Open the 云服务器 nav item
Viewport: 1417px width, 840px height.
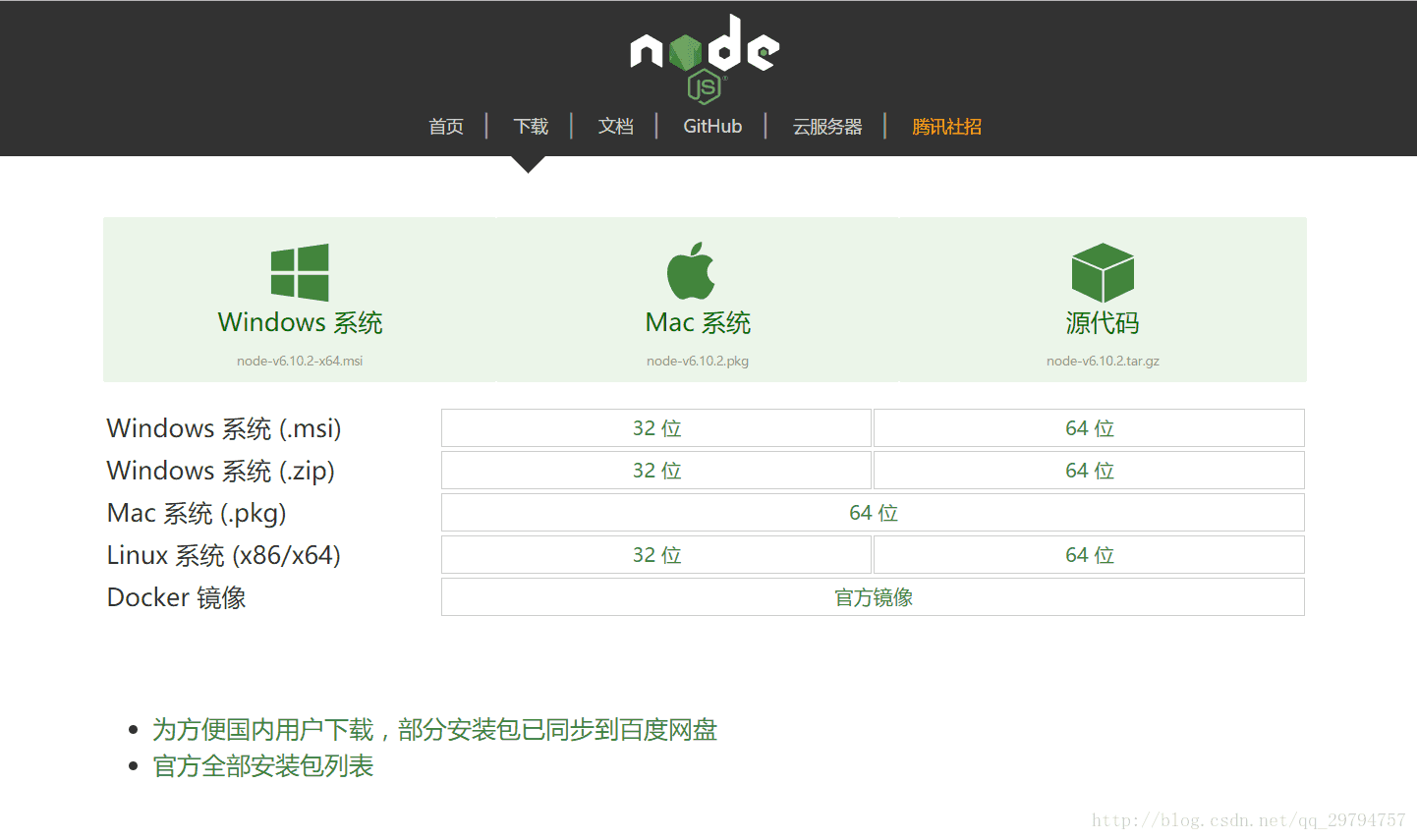tap(827, 127)
